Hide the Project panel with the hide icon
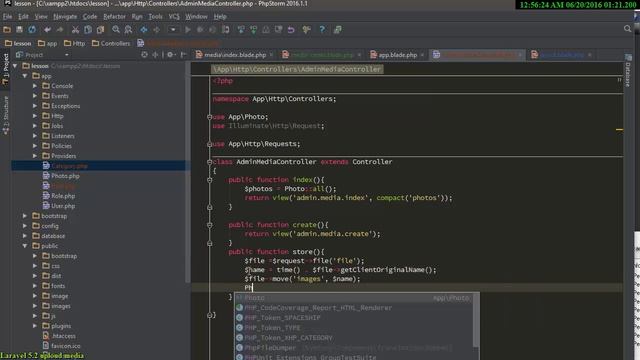Viewport: 640px width, 360px height. 183,54
